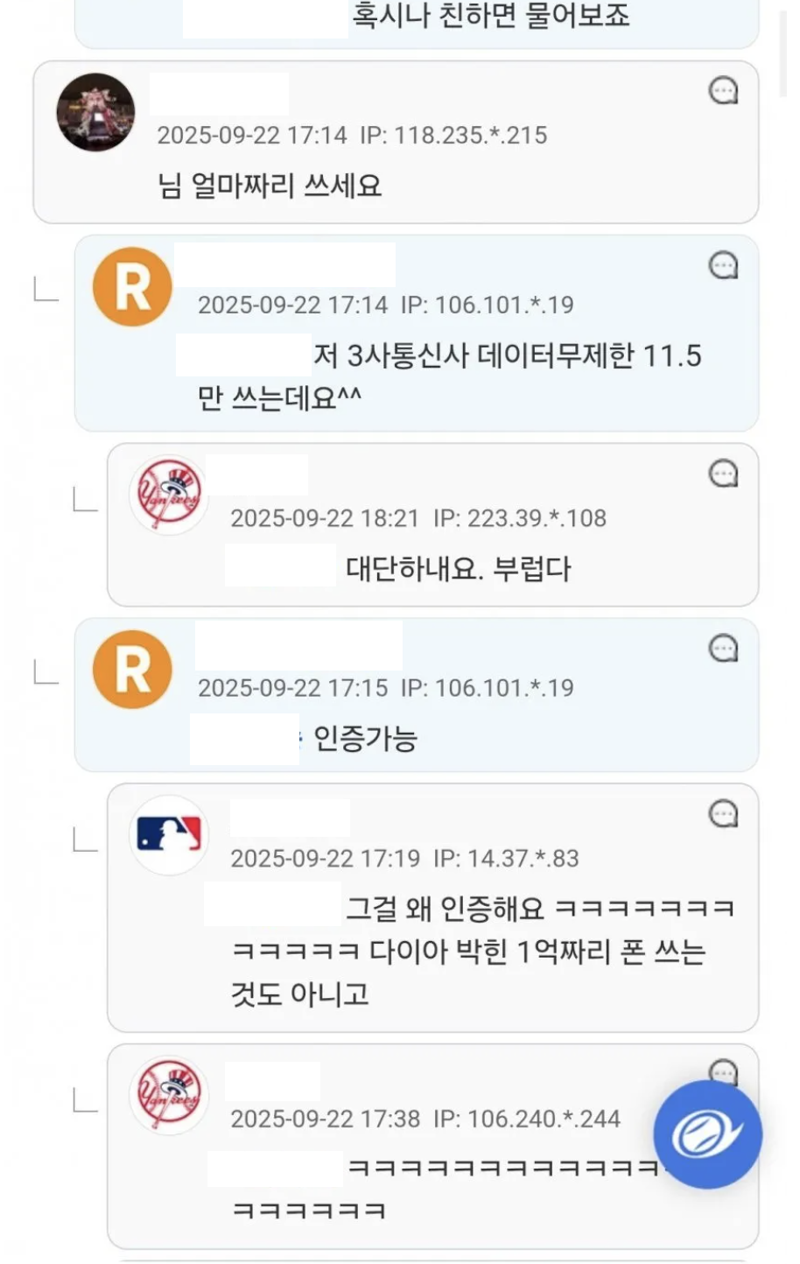Select the comment text 대단하내요. 부럽다
Viewport: 800px width, 1264px height.
(x=459, y=569)
